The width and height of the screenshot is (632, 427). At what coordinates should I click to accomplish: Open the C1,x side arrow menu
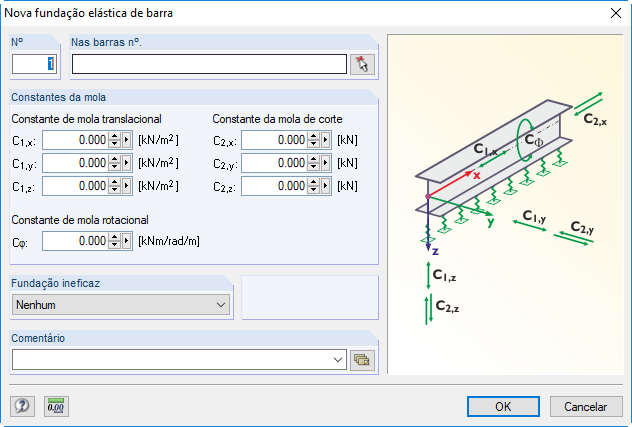[127, 140]
